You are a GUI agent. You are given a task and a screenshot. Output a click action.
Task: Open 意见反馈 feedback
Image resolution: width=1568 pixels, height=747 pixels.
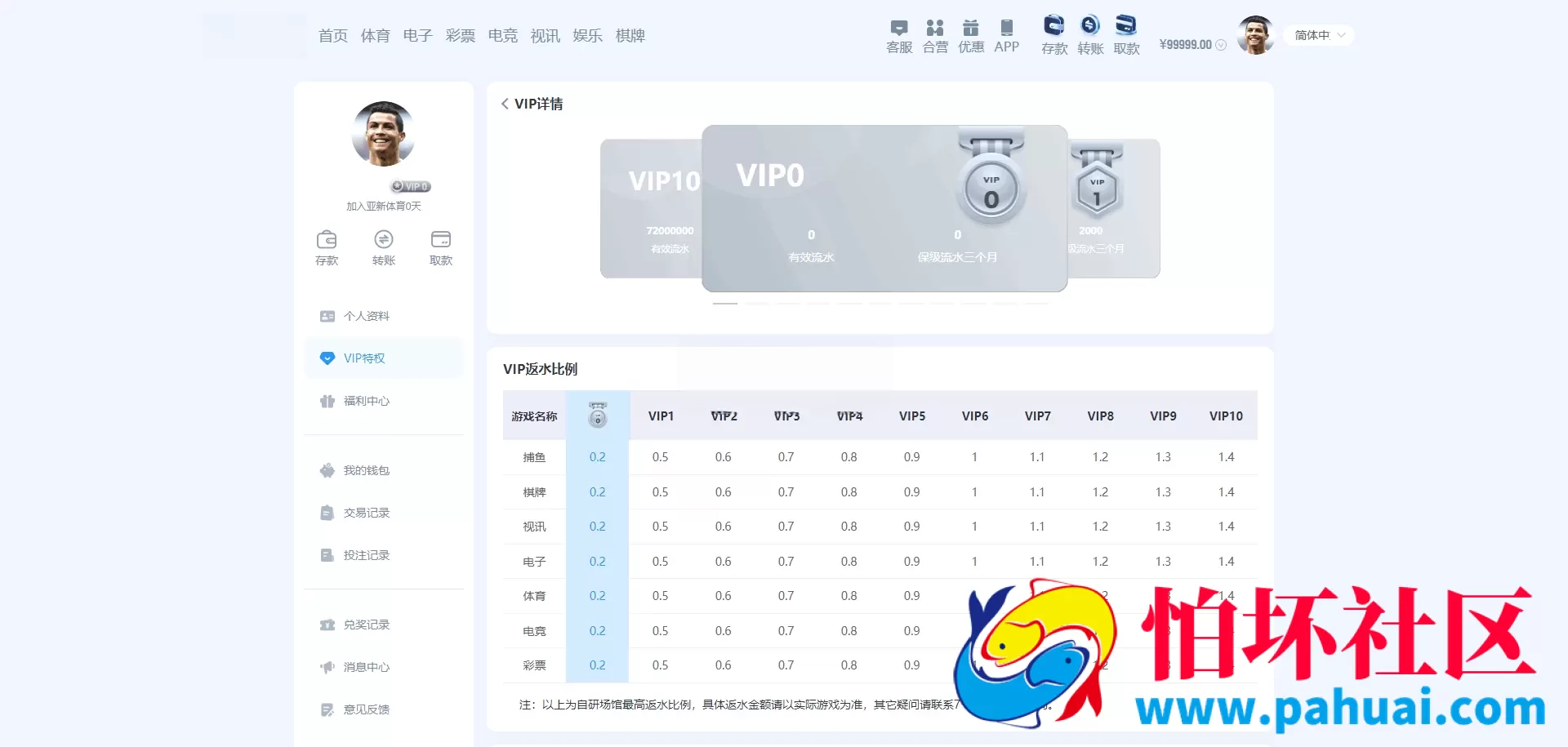click(x=384, y=709)
